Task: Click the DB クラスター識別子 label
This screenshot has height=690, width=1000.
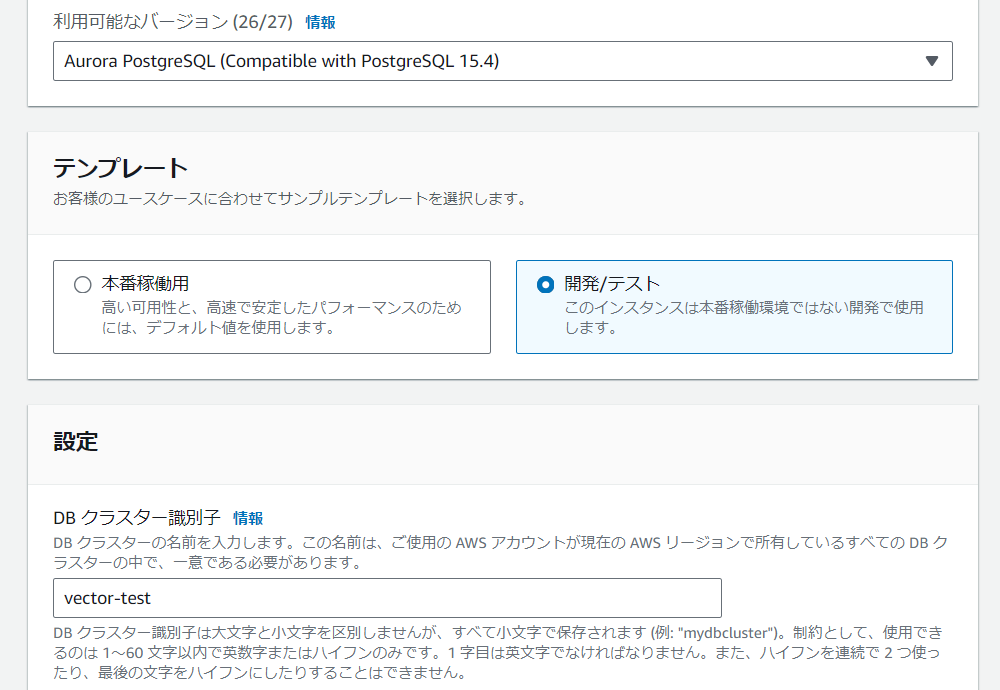Action: pyautogui.click(x=126, y=519)
